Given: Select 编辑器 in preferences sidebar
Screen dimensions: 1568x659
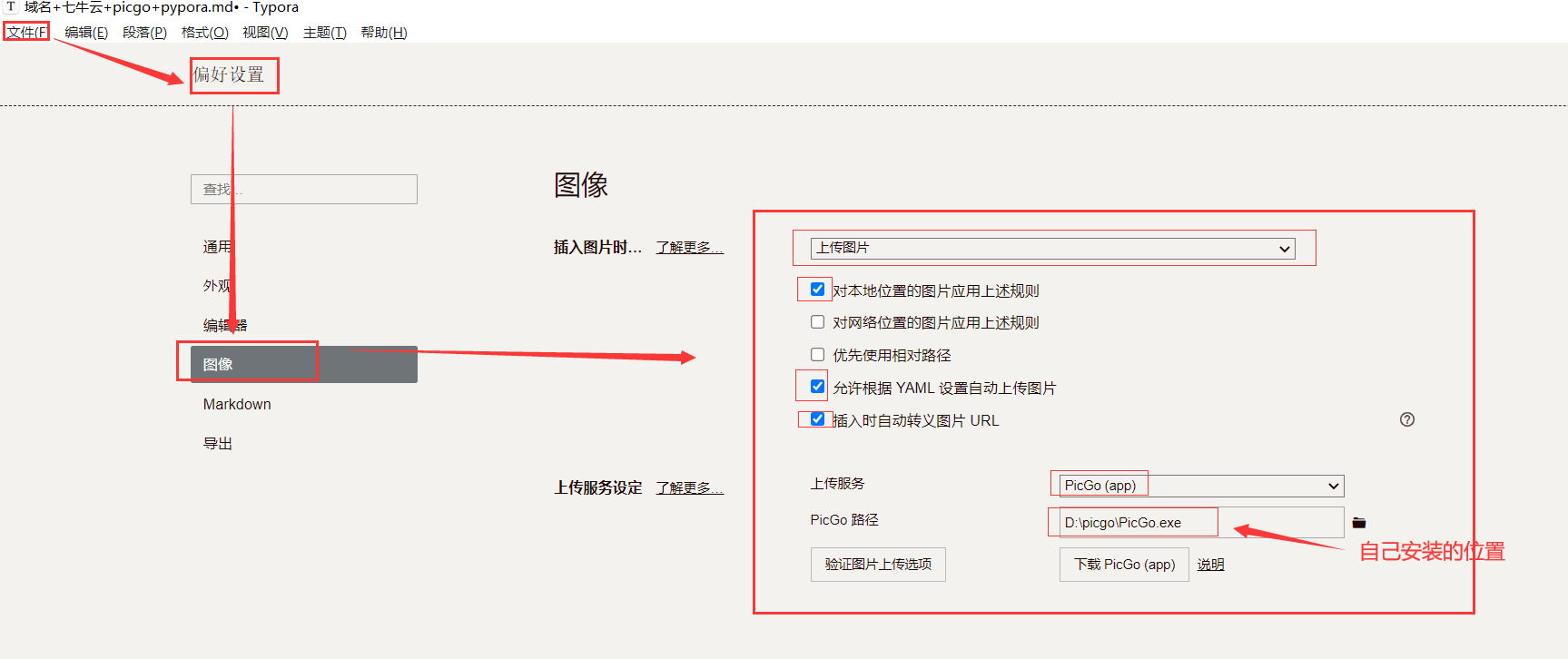Looking at the screenshot, I should tap(304, 325).
